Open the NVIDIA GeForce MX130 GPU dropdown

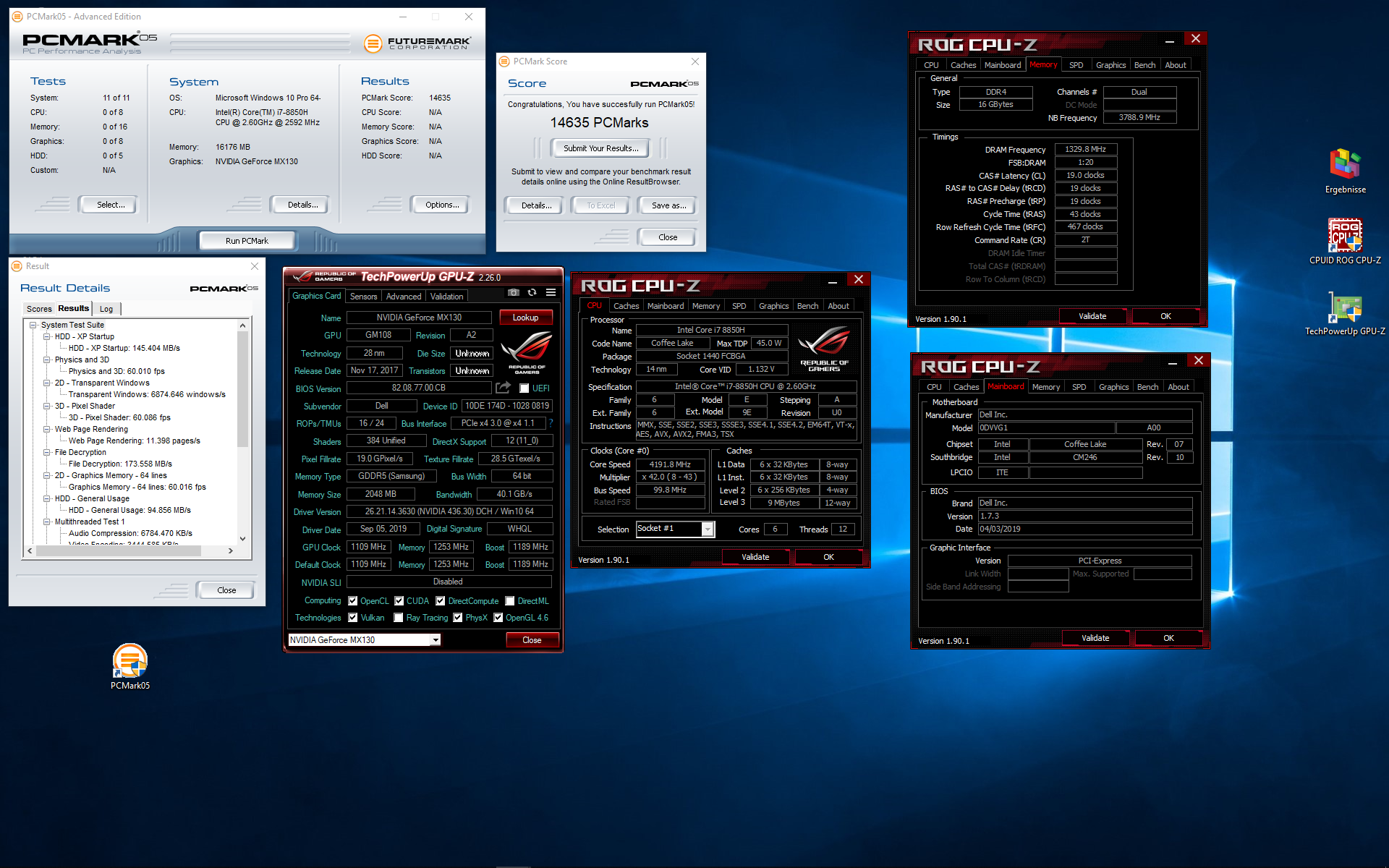365,640
